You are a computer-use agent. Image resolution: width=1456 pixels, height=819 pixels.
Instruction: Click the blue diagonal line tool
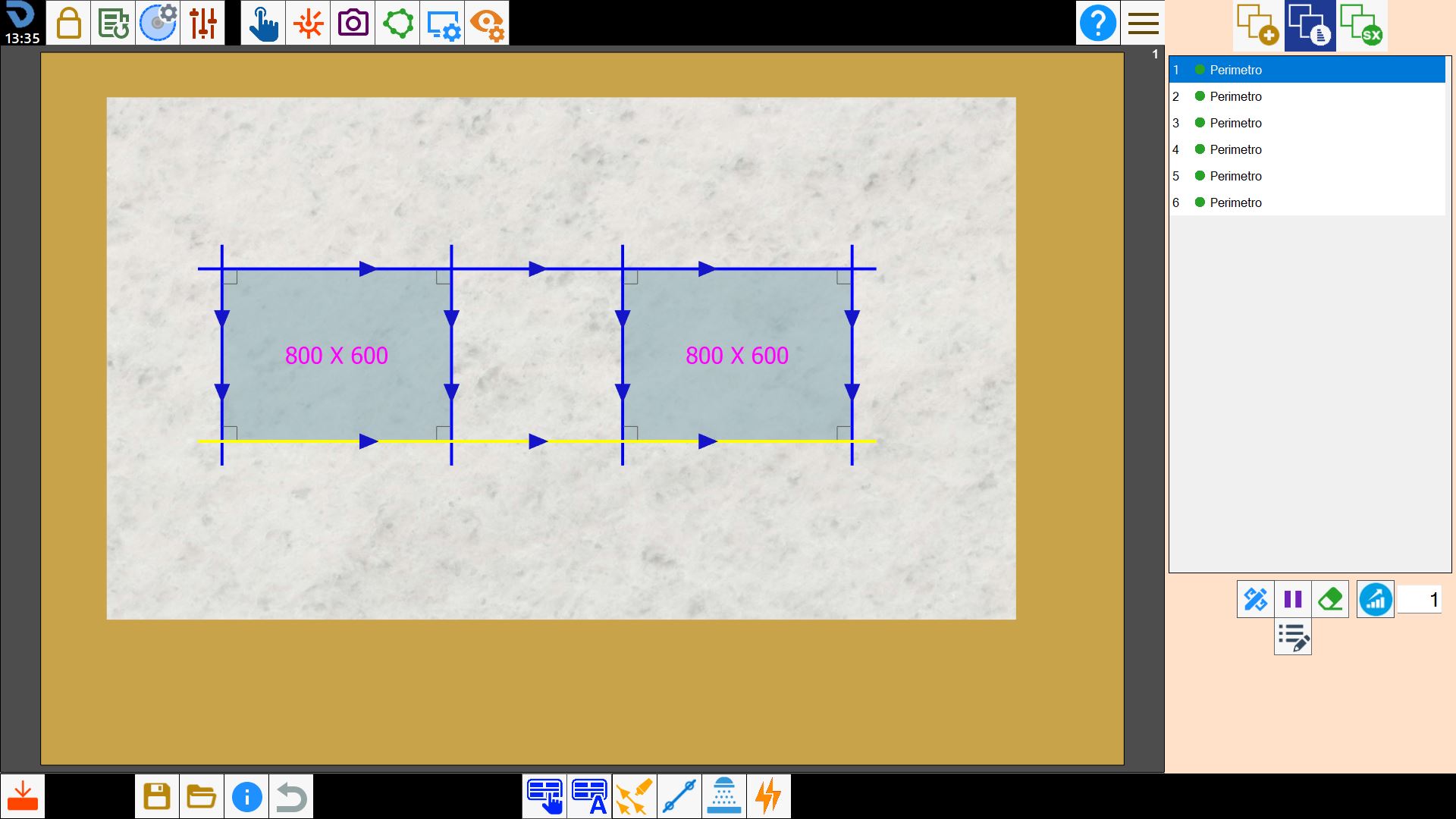tap(679, 796)
